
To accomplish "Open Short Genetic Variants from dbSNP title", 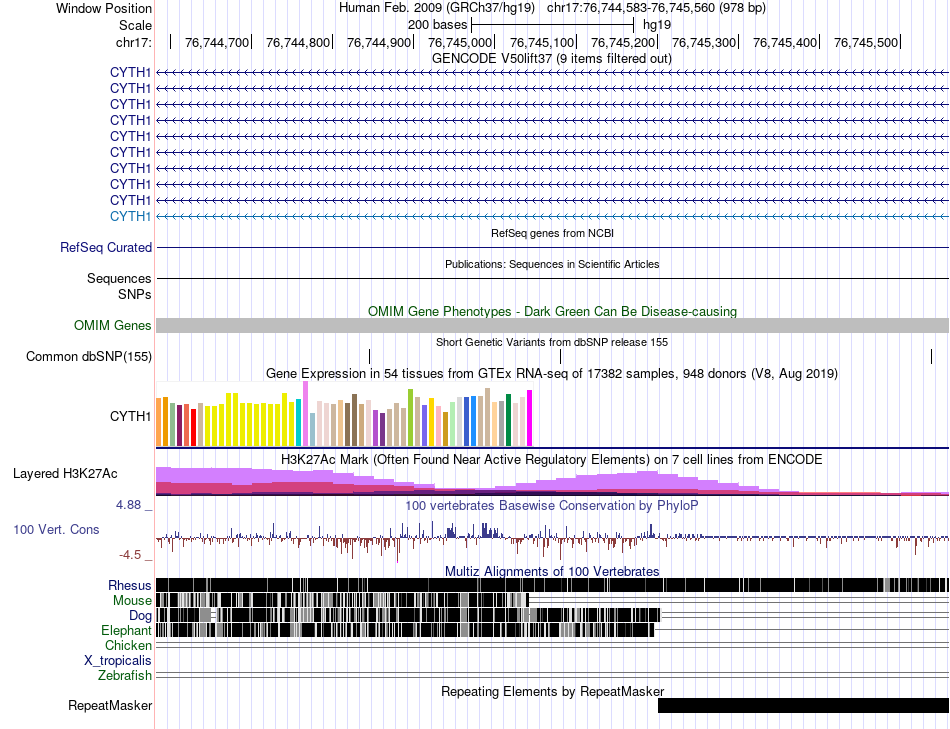I will pos(552,342).
